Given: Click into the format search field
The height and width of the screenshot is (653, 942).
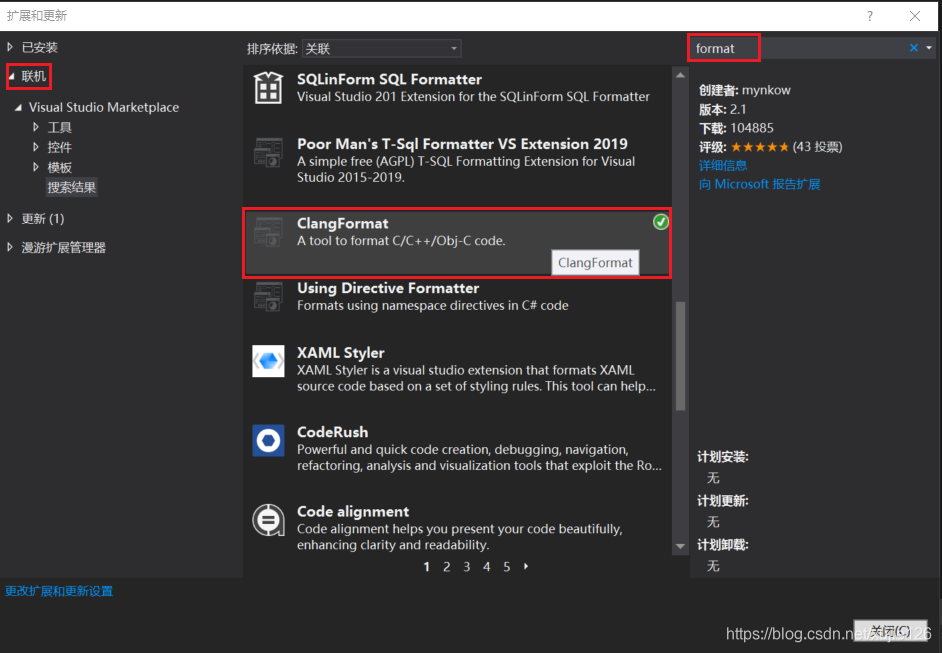Looking at the screenshot, I should [x=799, y=48].
